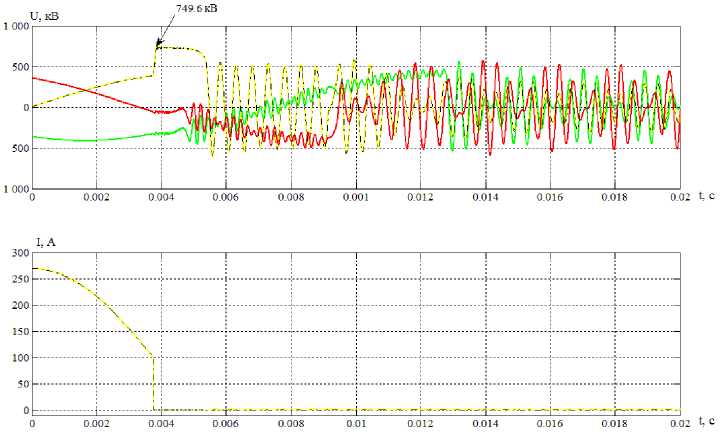Select 0.012 tick label under the voltage chart

tap(421, 197)
